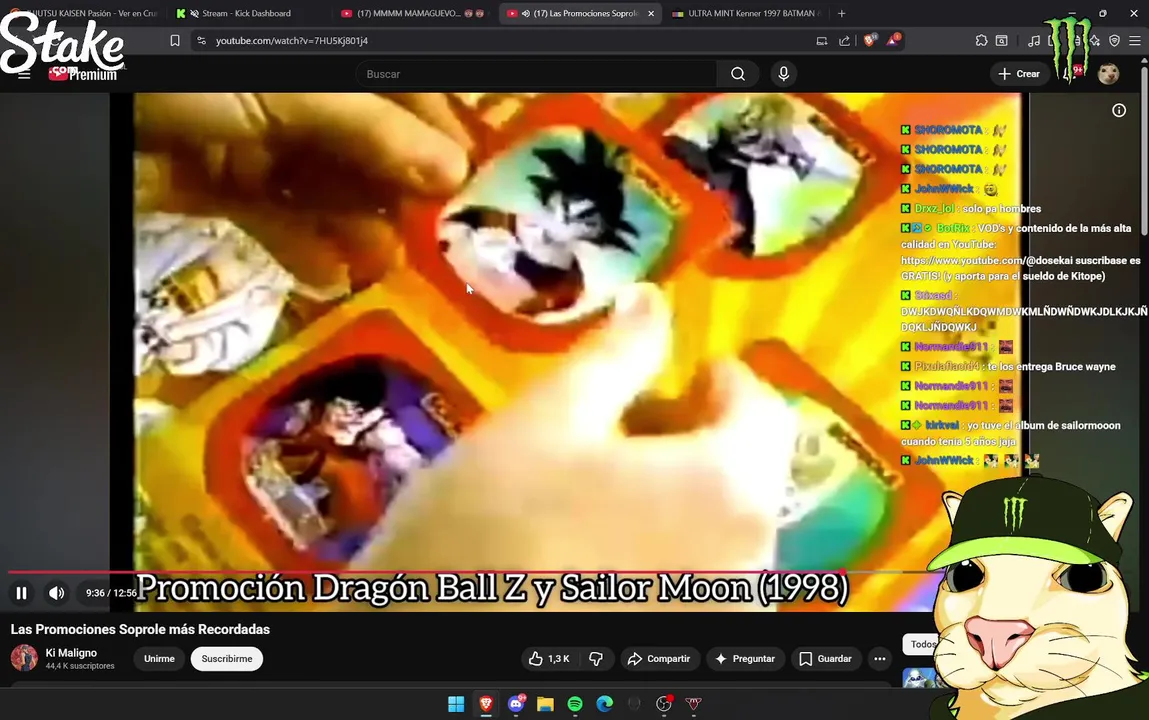The width and height of the screenshot is (1149, 720).
Task: Open Brave from the taskbar
Action: (x=486, y=704)
